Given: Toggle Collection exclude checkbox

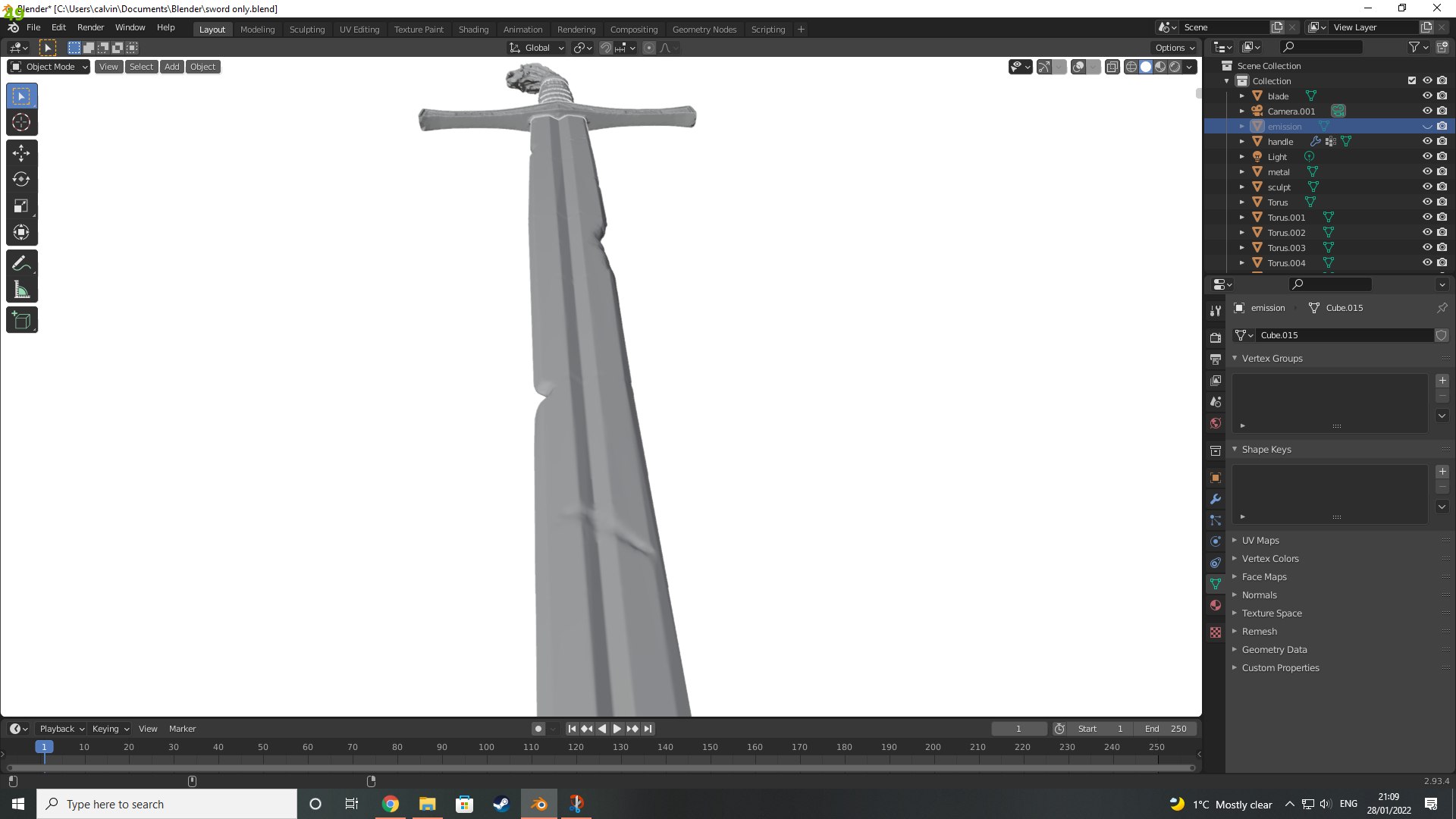Looking at the screenshot, I should pyautogui.click(x=1412, y=80).
